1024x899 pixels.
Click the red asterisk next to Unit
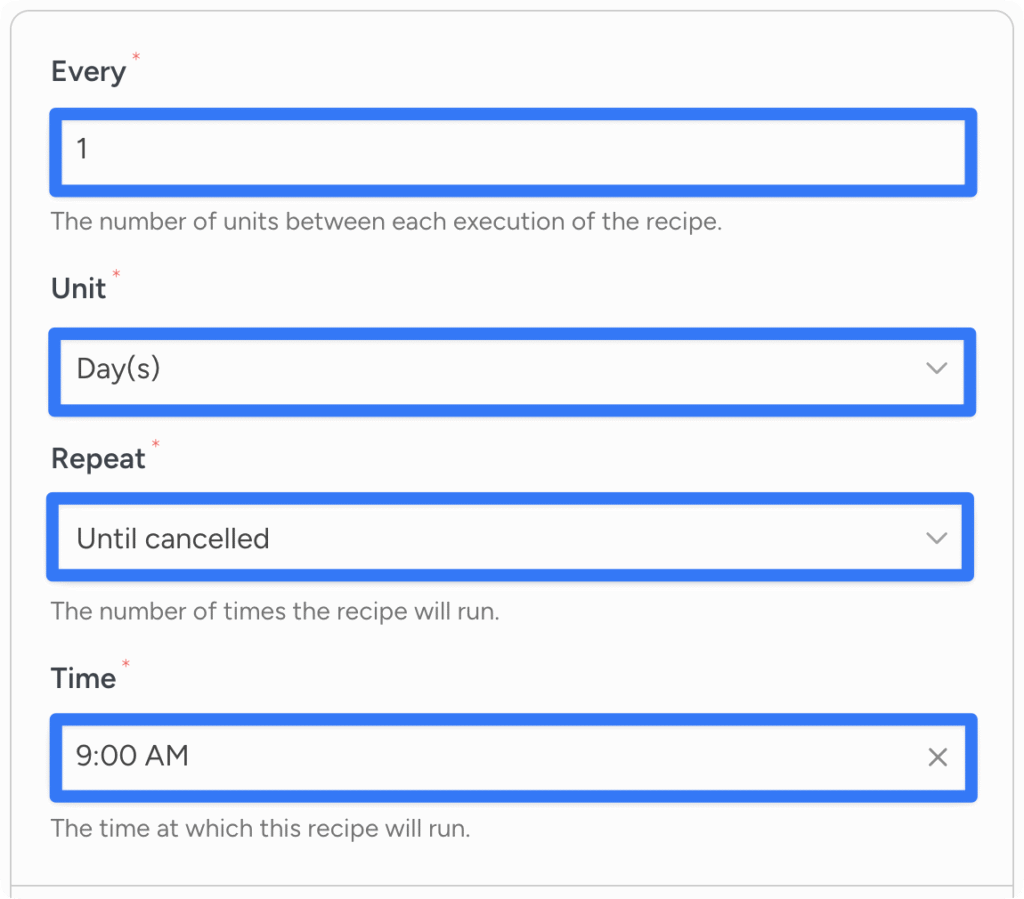(117, 274)
